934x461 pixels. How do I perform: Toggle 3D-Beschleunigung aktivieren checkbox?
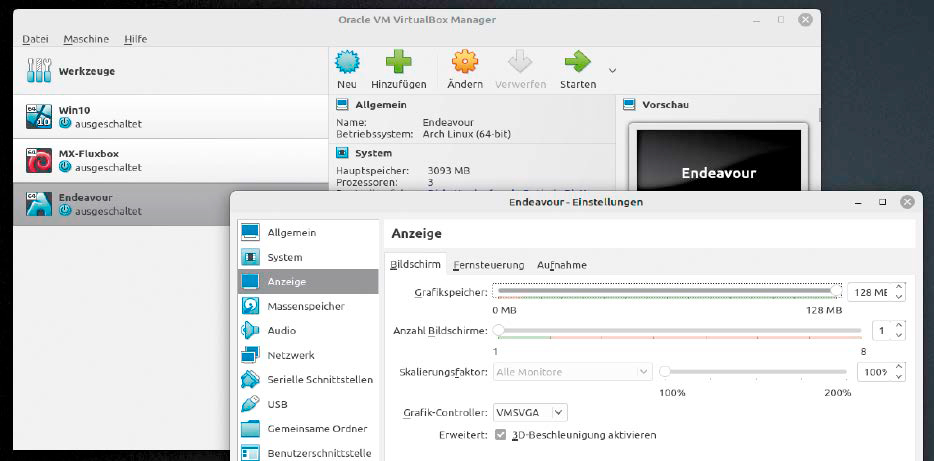coord(500,435)
